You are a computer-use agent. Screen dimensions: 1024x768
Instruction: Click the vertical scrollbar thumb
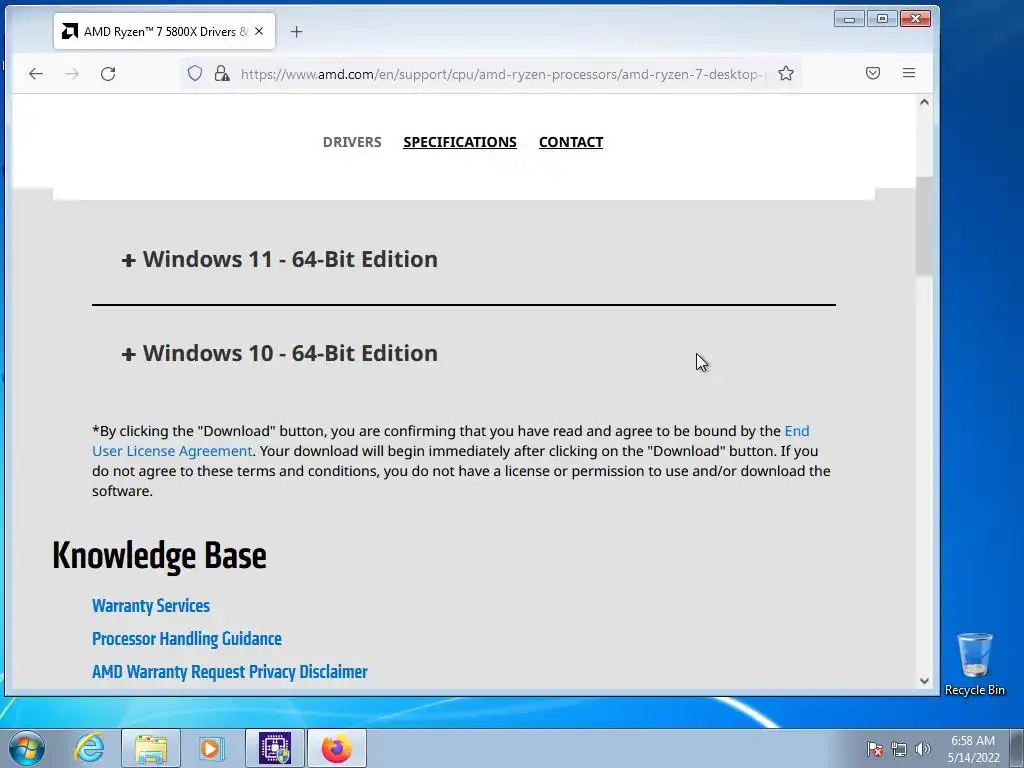coord(924,225)
